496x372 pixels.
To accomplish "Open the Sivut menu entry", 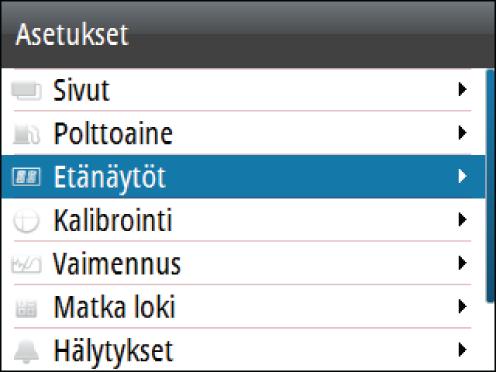I will tap(243, 90).
